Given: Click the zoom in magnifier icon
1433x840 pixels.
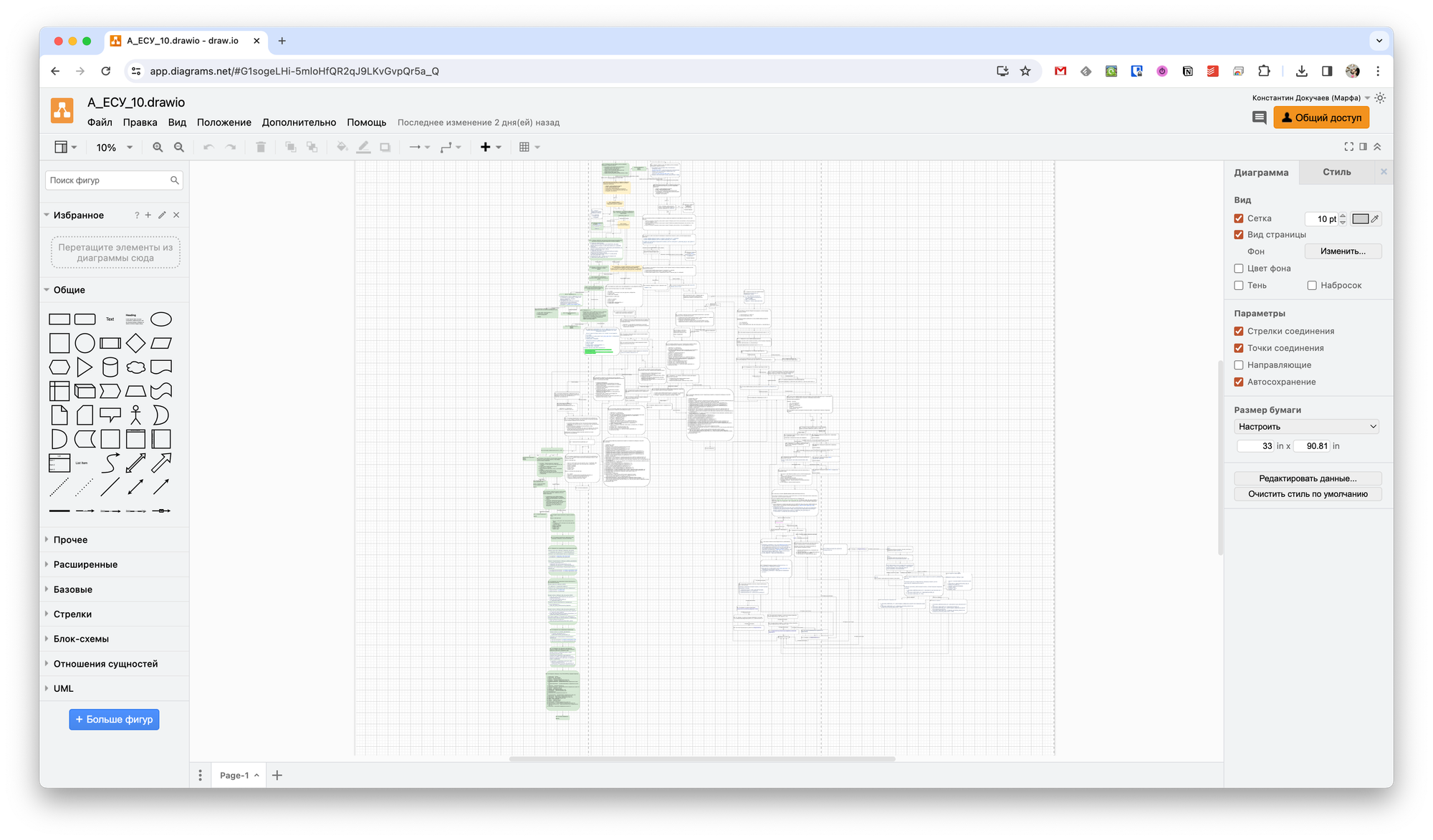Looking at the screenshot, I should (x=158, y=148).
